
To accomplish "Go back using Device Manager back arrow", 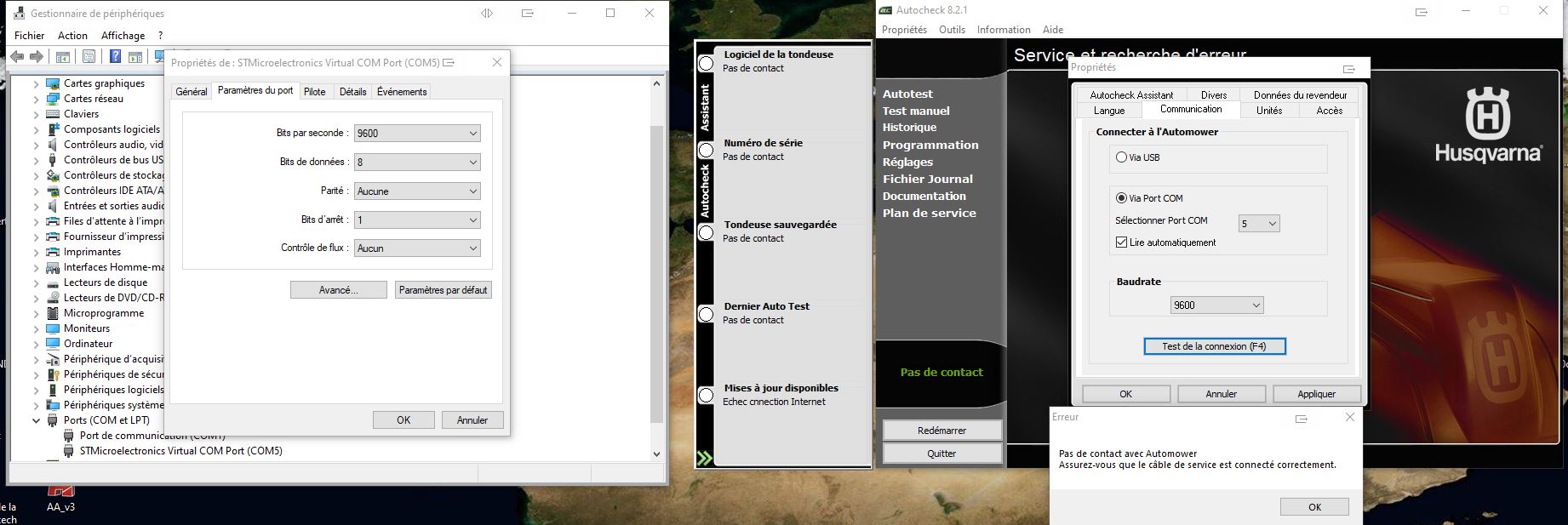I will point(17,57).
